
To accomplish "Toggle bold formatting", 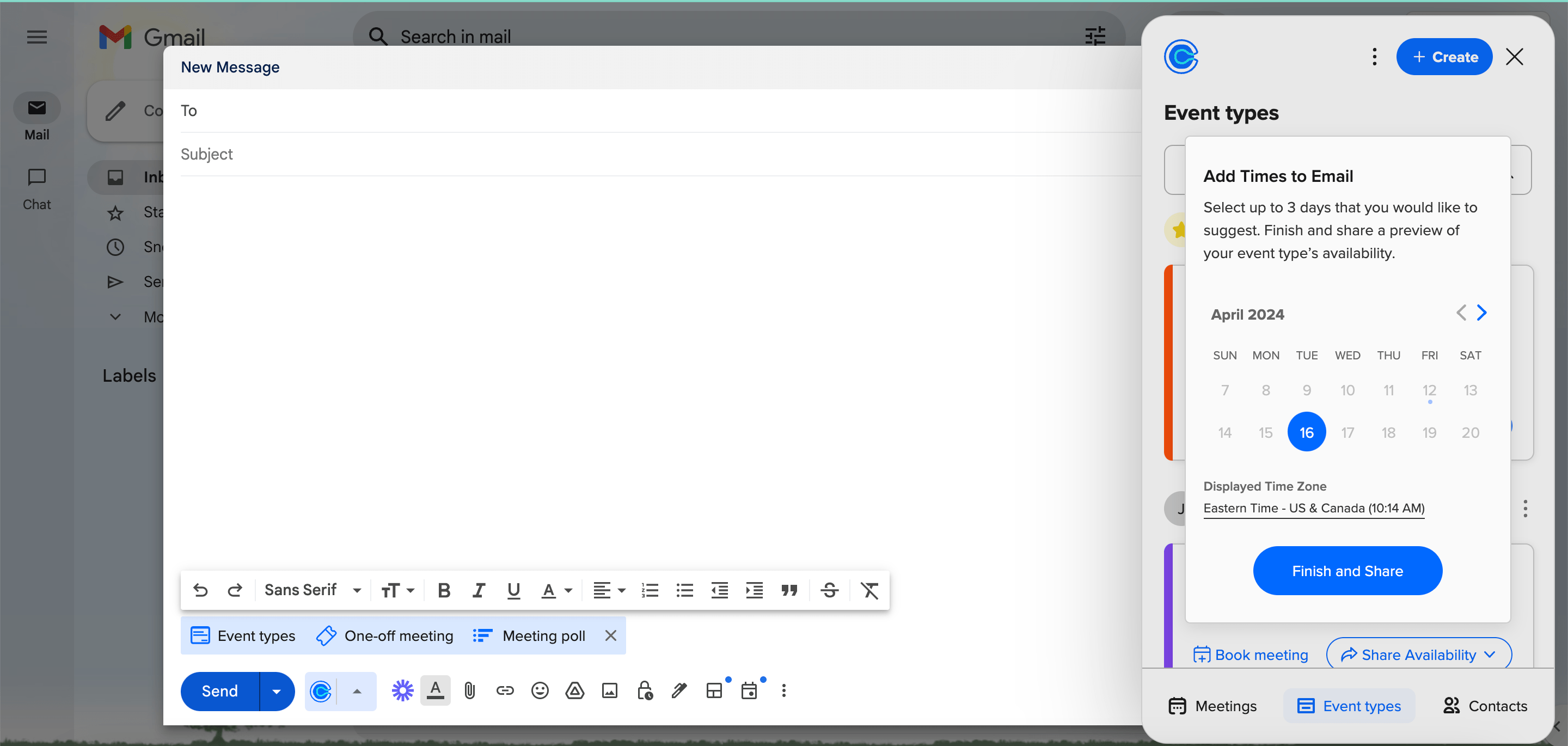I will pyautogui.click(x=444, y=590).
